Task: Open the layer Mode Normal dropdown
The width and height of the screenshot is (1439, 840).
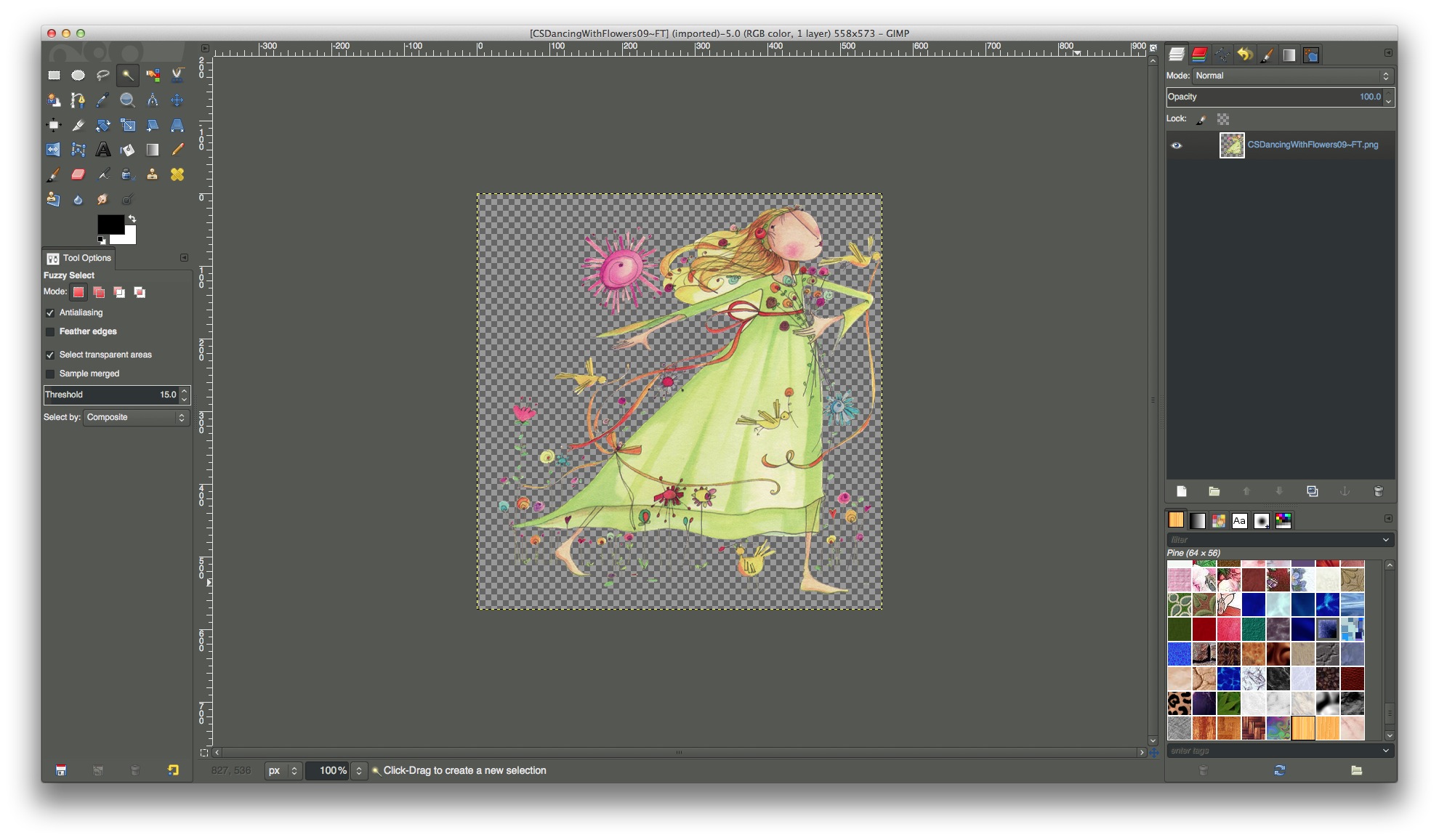Action: click(x=1293, y=76)
